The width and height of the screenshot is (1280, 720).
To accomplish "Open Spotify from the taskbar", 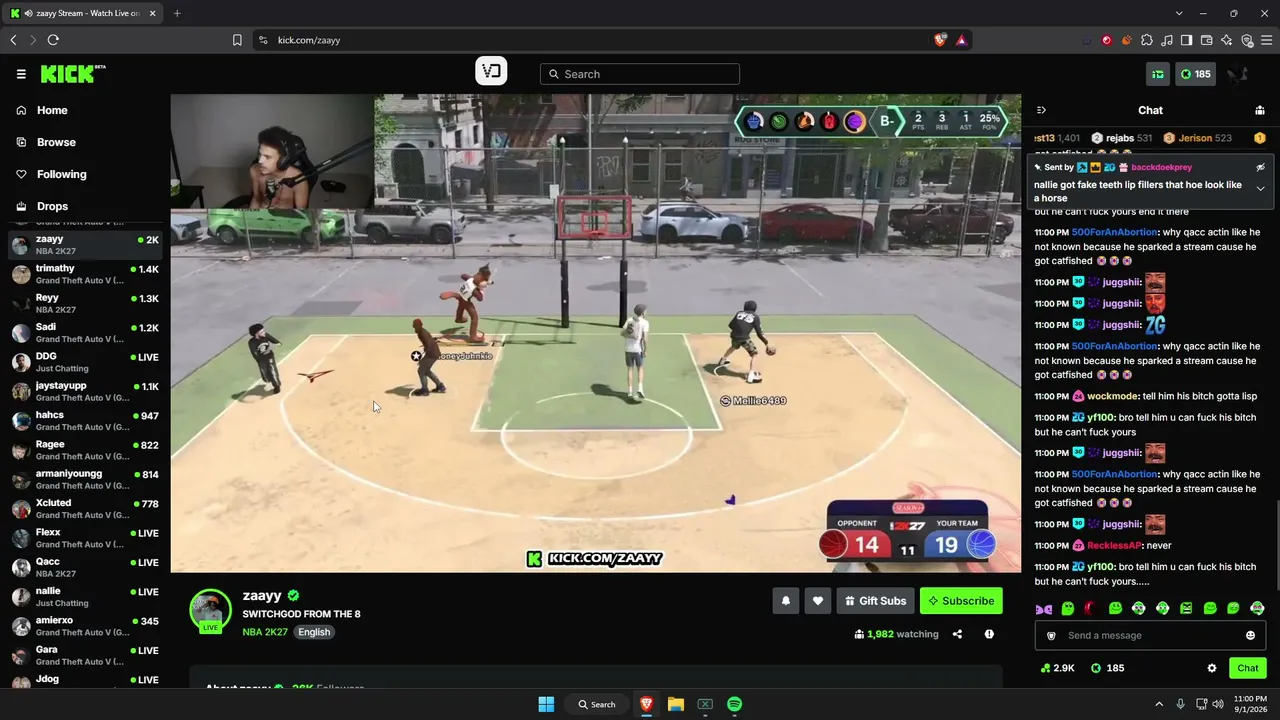I will [735, 704].
